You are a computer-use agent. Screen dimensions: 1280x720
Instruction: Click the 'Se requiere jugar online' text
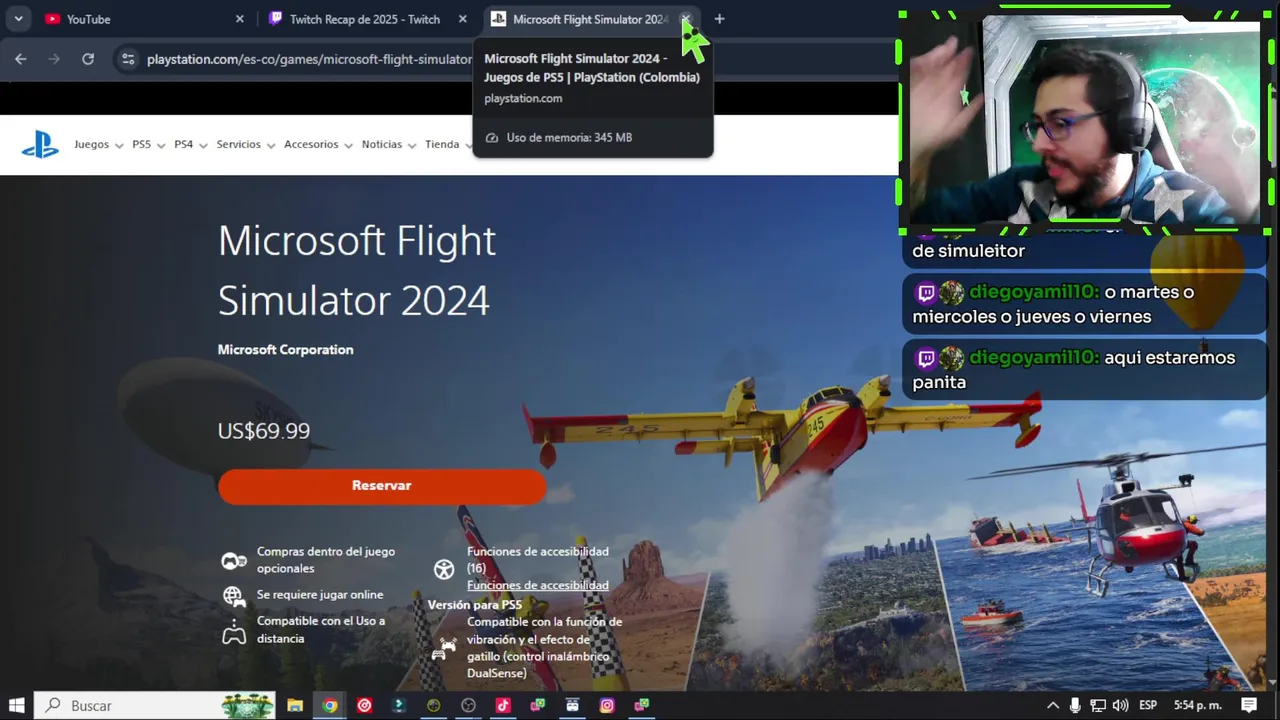click(320, 595)
